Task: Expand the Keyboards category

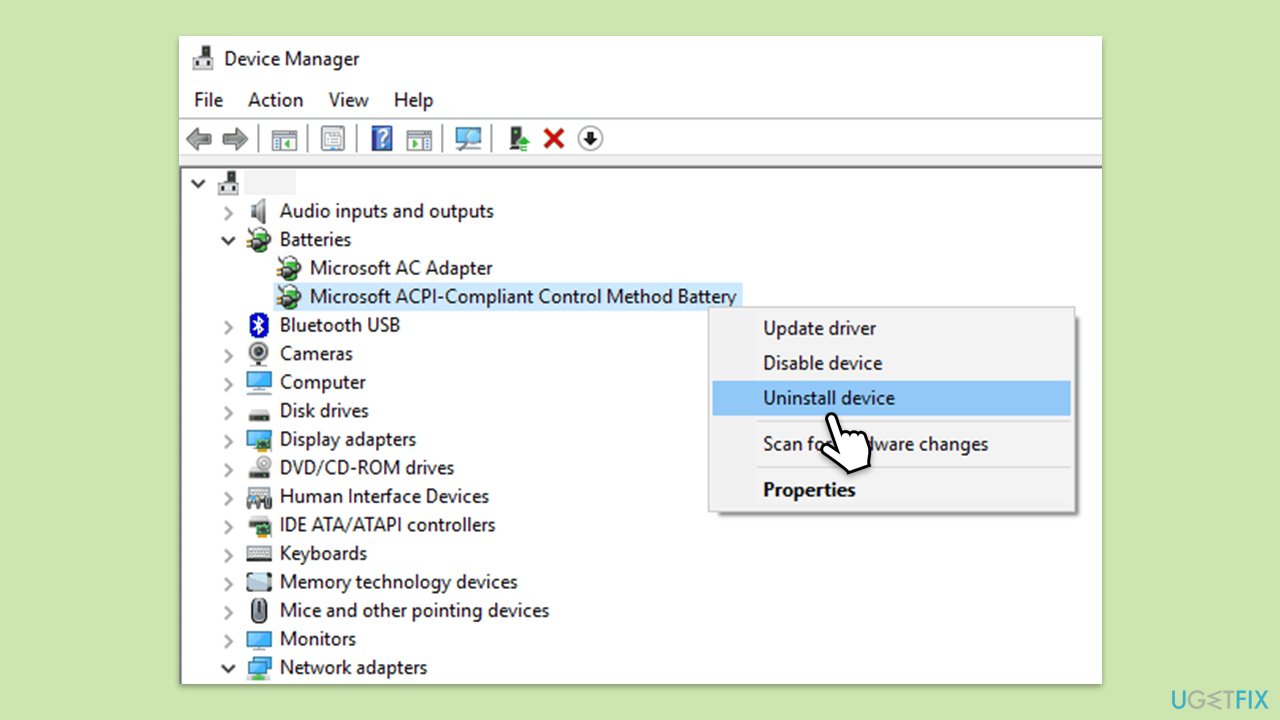Action: [x=229, y=554]
